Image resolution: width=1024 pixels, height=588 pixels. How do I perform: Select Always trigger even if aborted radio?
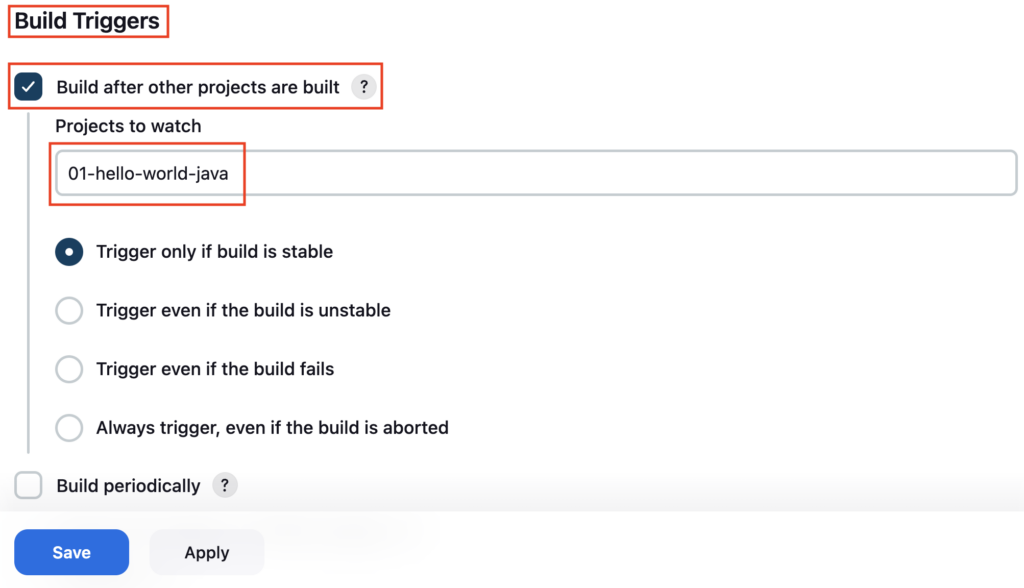[69, 428]
